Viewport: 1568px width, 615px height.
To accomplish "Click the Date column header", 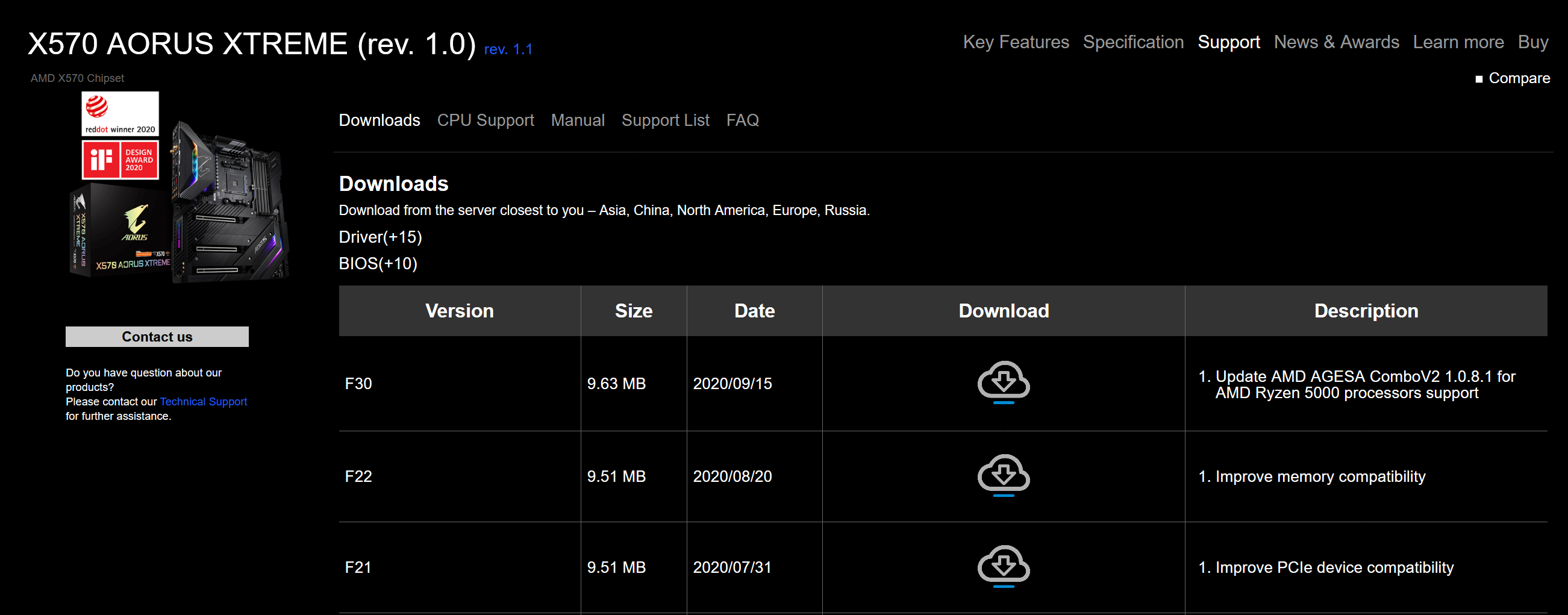I will pyautogui.click(x=754, y=311).
